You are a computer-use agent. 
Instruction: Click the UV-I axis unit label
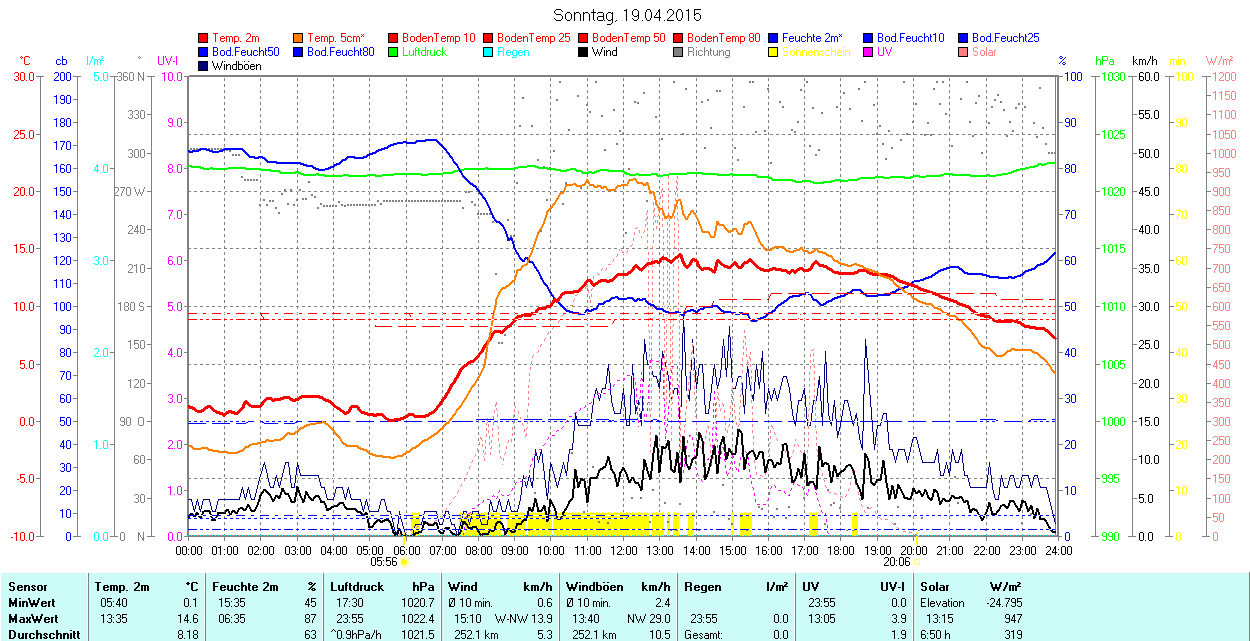(x=167, y=61)
